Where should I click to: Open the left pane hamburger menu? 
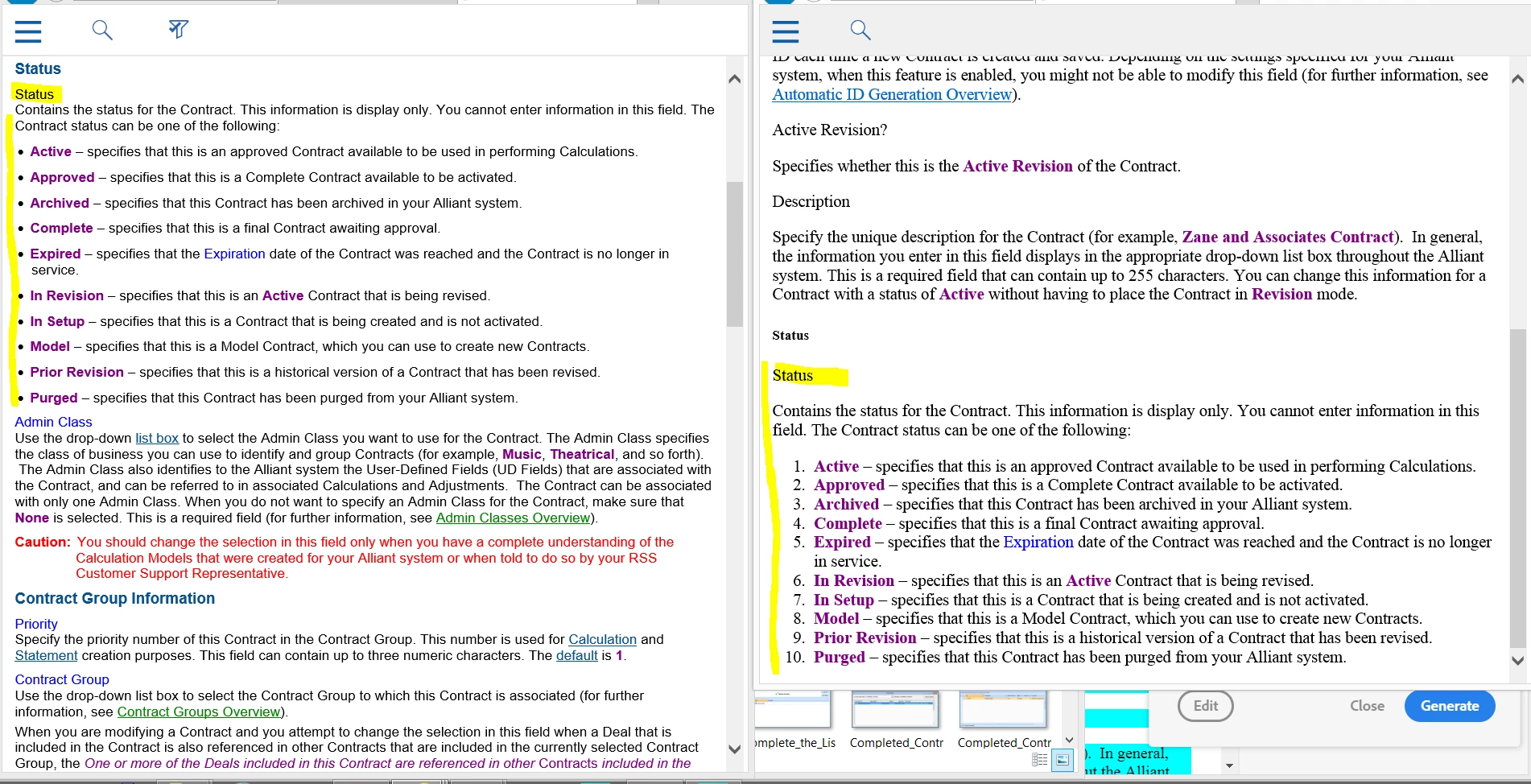point(28,31)
